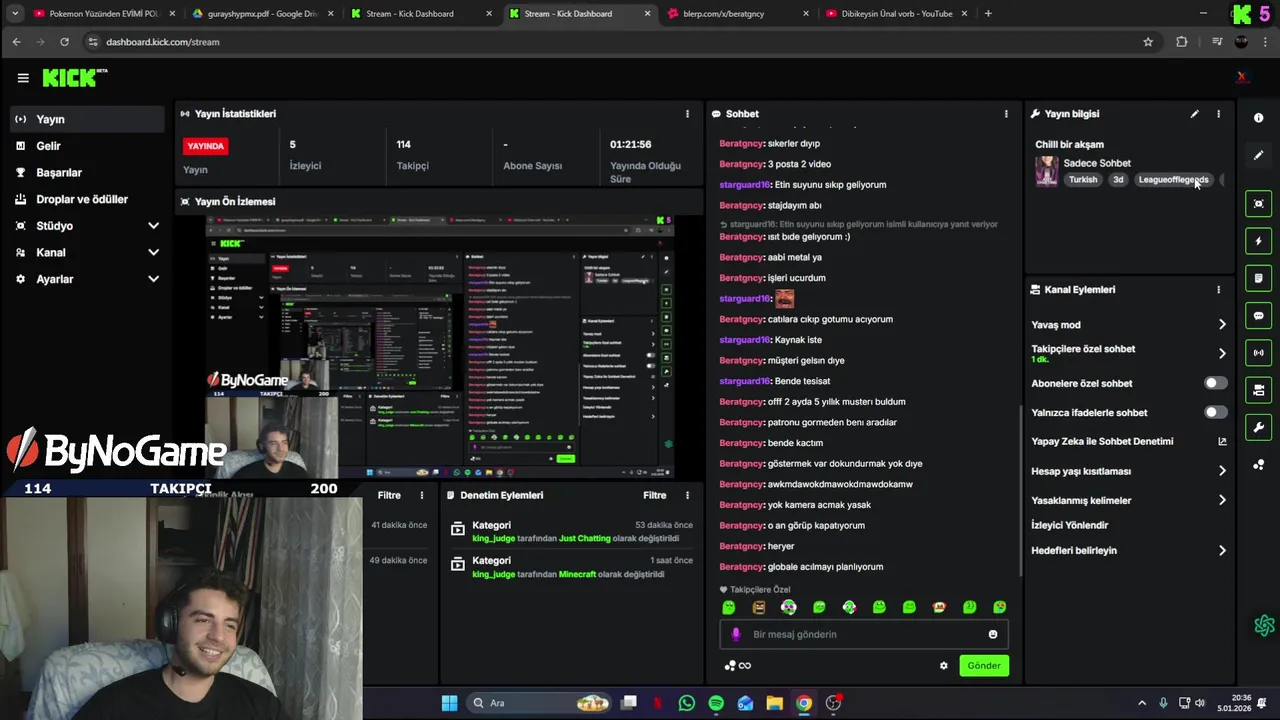This screenshot has width=1280, height=720.
Task: Select the lightning bolt widget icon
Action: point(1258,241)
